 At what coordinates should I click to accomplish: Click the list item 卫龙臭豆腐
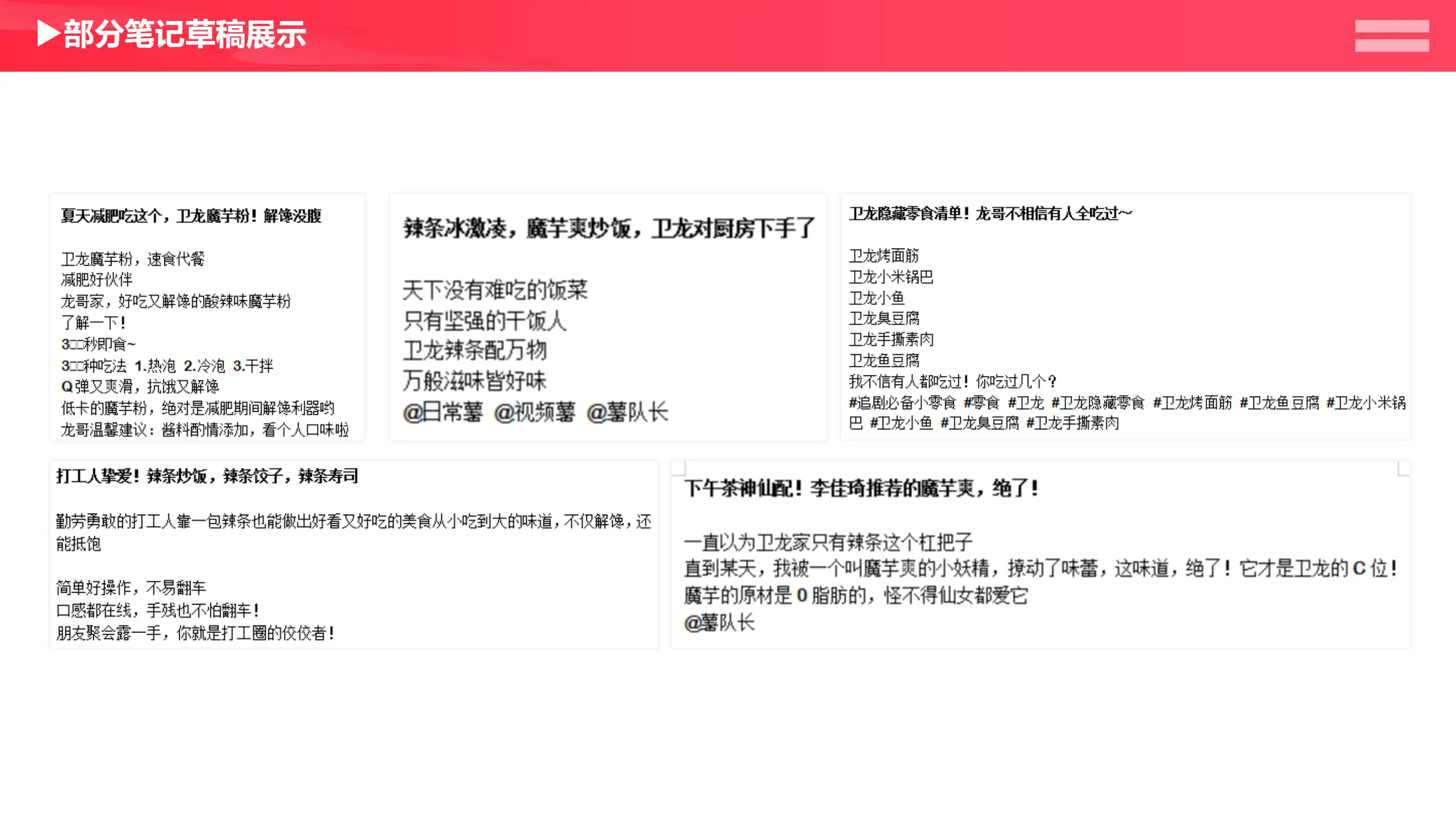point(884,318)
